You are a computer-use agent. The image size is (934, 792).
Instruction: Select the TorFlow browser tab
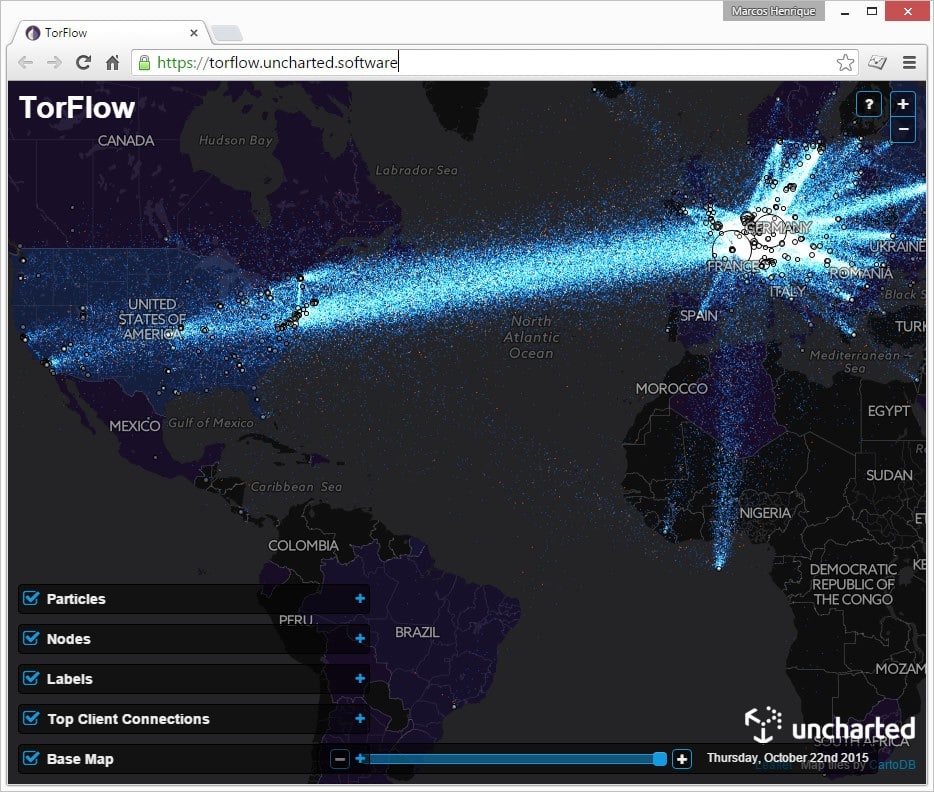coord(110,33)
